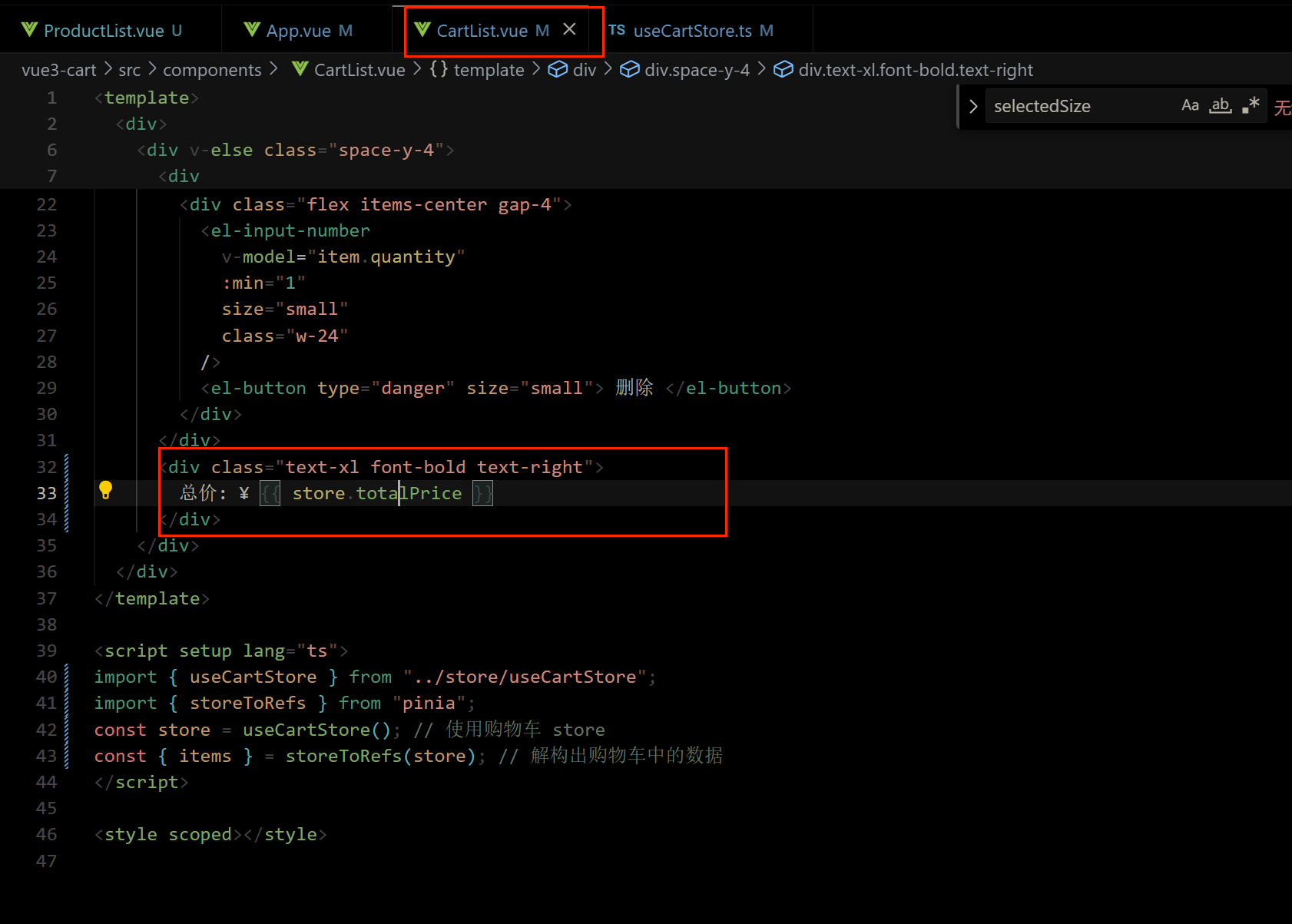Click div.space-y-4 in the breadcrumb

coord(697,70)
